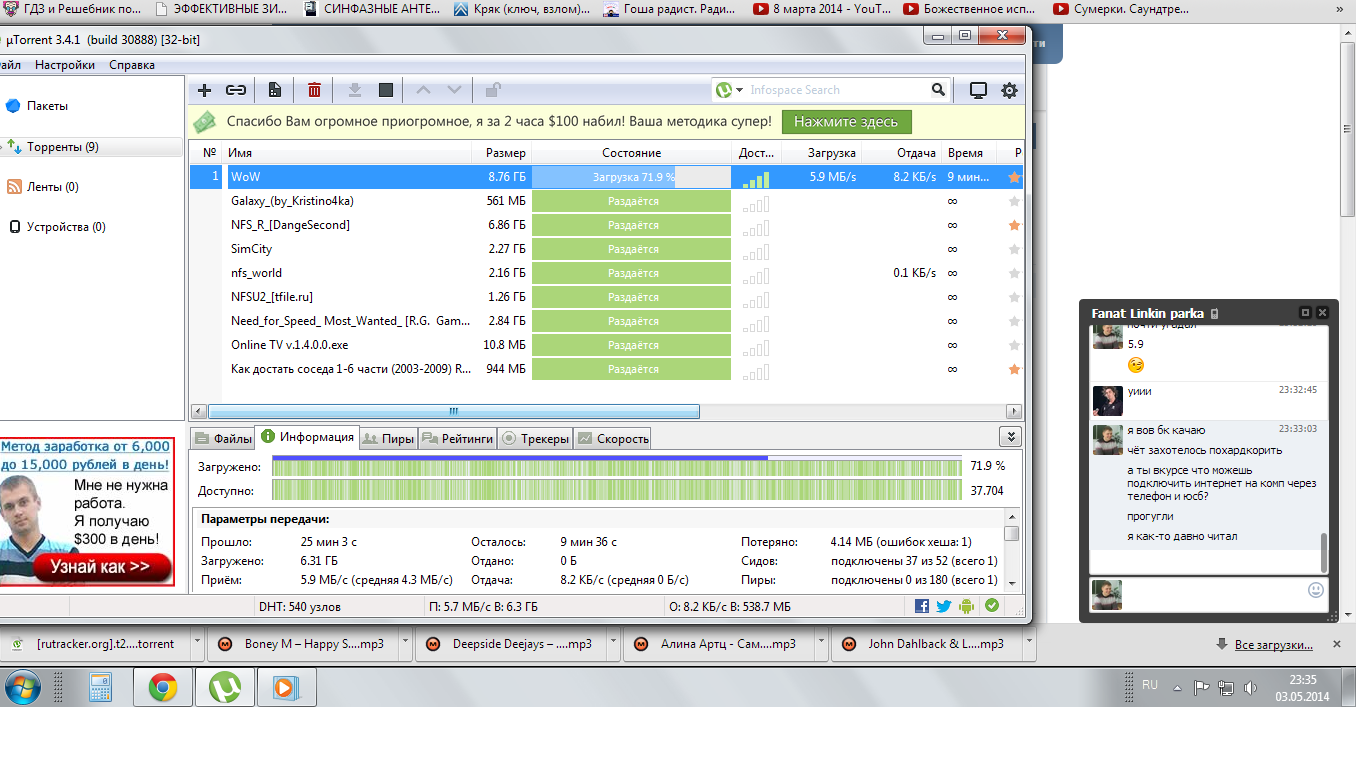Open the Calculator from the taskbar
The width and height of the screenshot is (1360, 768).
click(x=100, y=688)
